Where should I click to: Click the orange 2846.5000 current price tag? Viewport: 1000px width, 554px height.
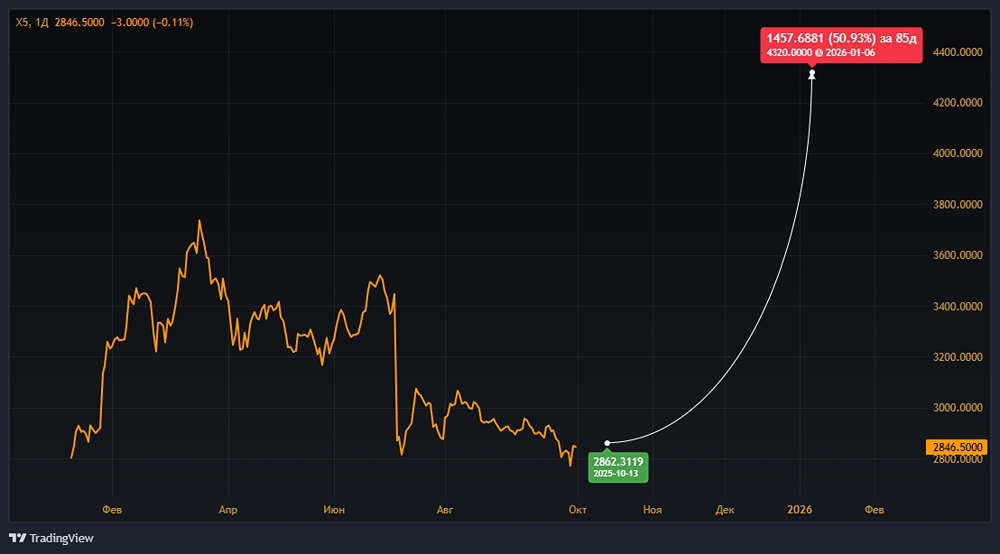[956, 448]
